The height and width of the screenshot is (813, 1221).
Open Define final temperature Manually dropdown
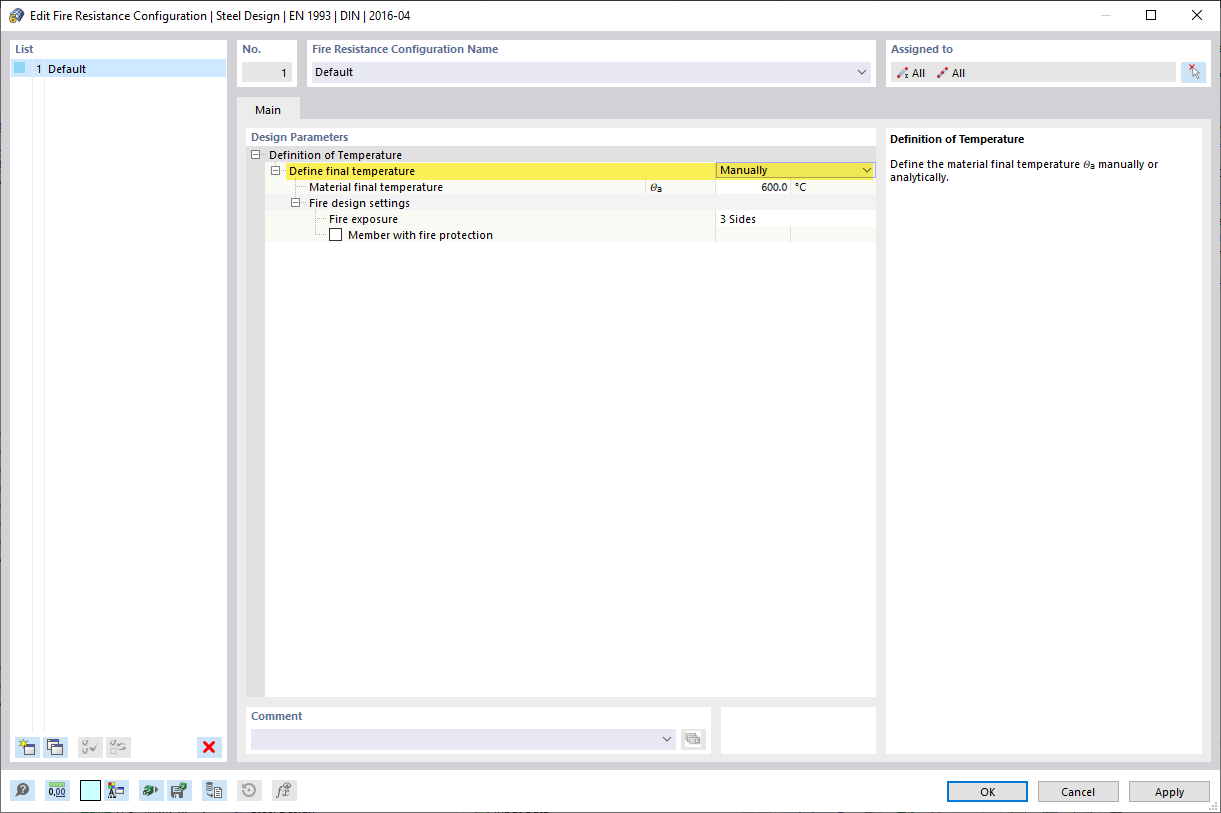pyautogui.click(x=795, y=170)
